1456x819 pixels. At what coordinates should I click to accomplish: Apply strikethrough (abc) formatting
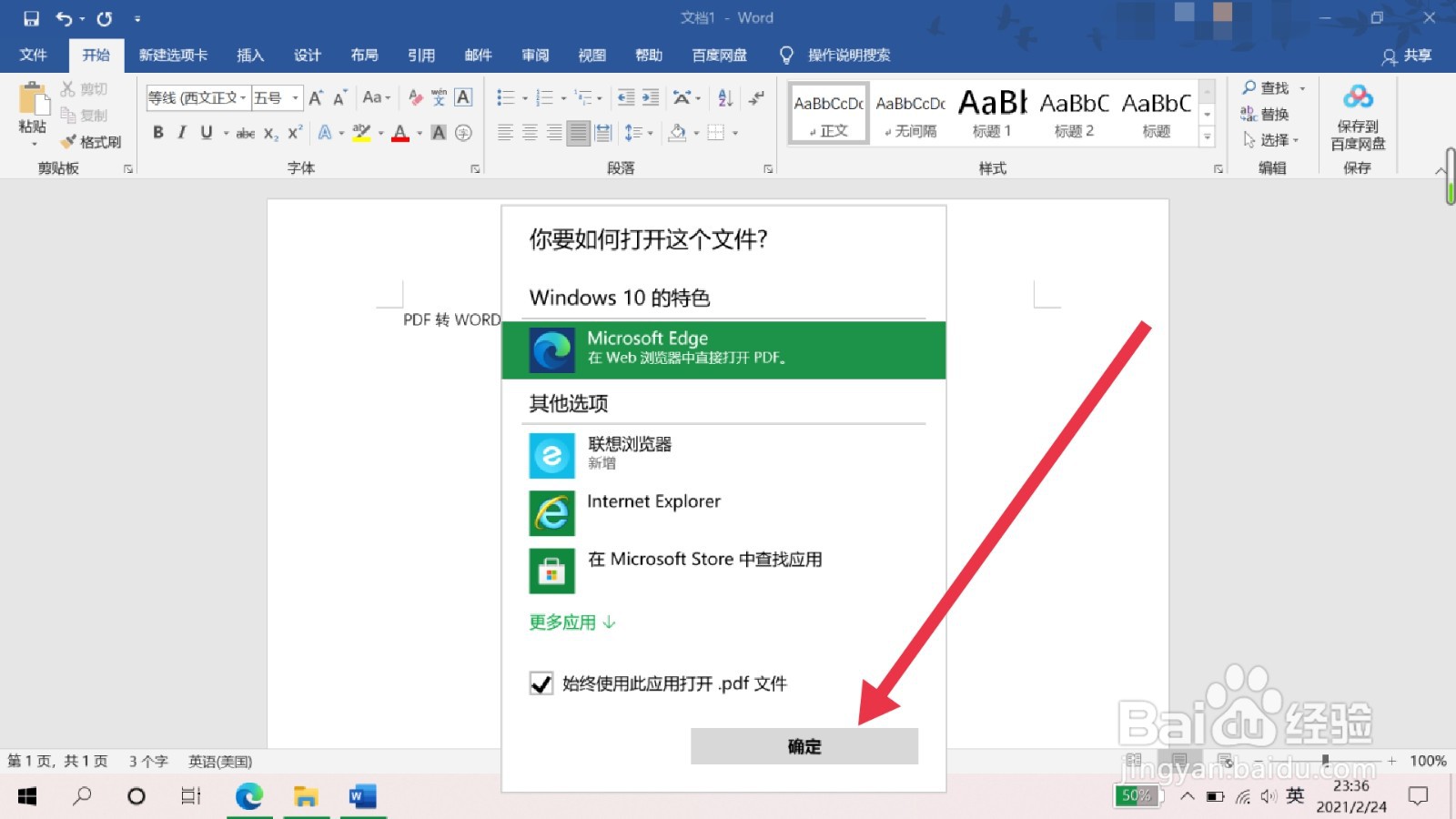pyautogui.click(x=246, y=133)
